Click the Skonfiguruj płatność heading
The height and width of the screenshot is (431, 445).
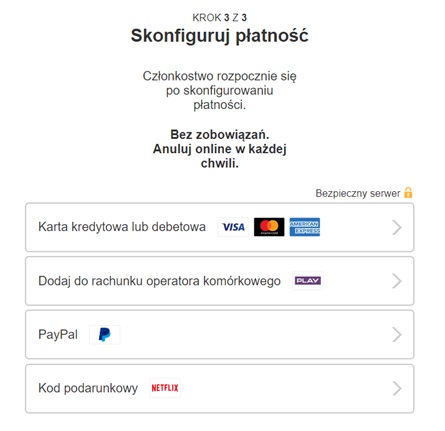[220, 36]
